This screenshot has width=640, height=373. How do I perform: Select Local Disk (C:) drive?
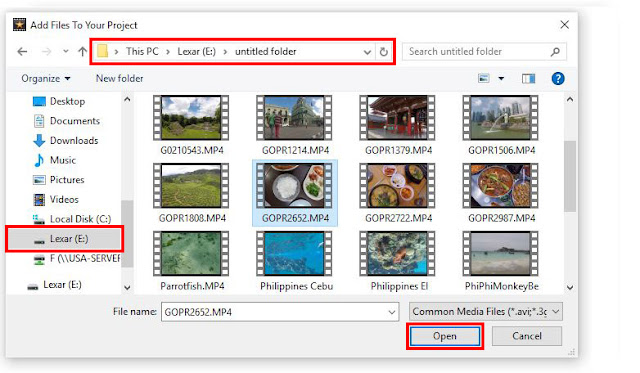[72, 219]
